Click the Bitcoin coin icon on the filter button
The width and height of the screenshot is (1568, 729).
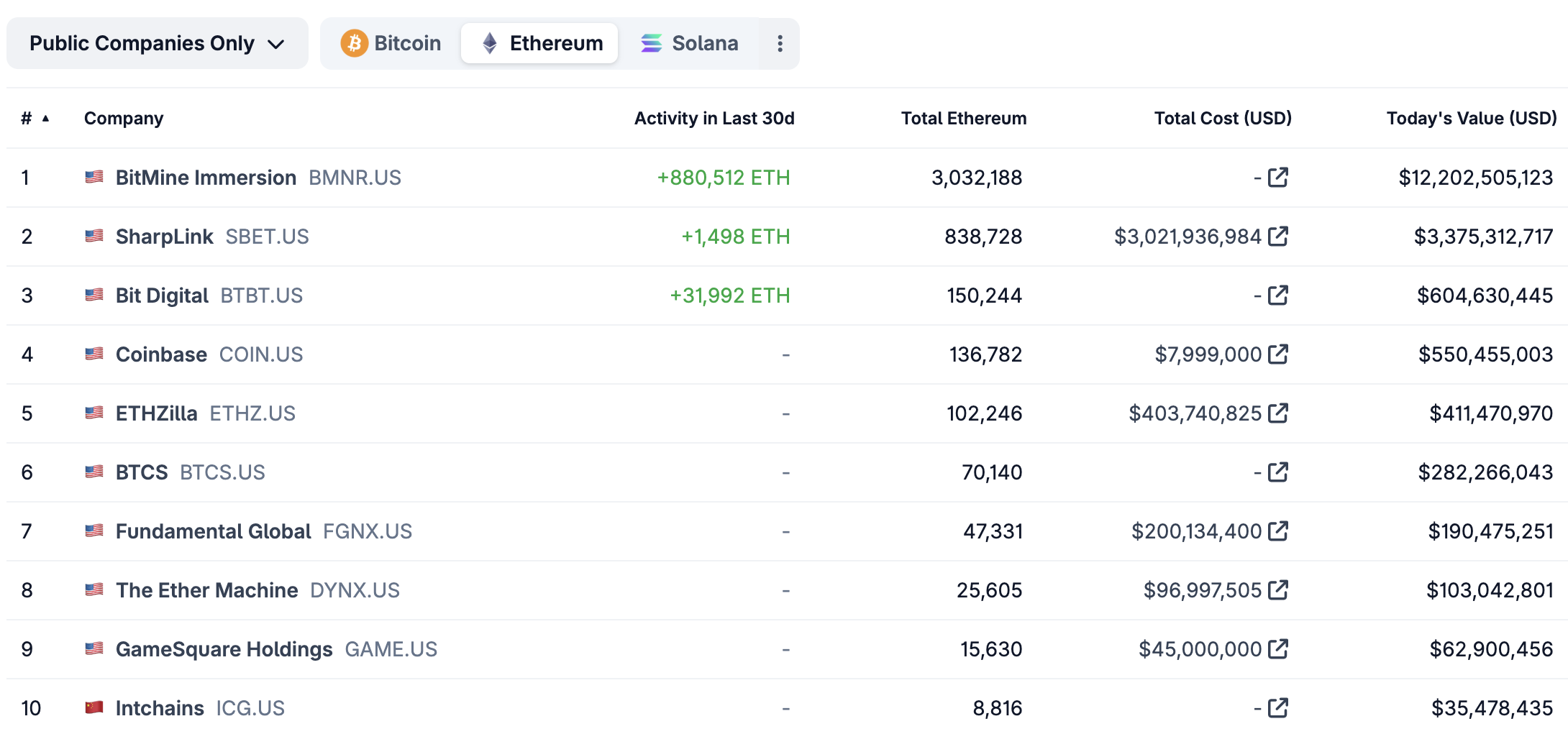click(354, 43)
